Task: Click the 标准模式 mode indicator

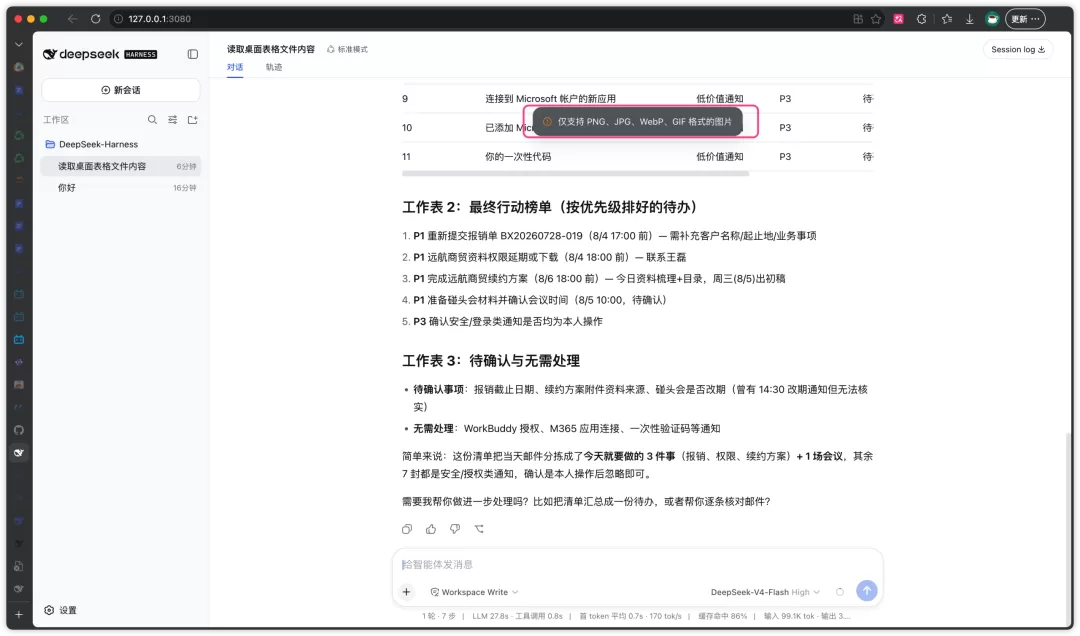Action: [x=347, y=50]
